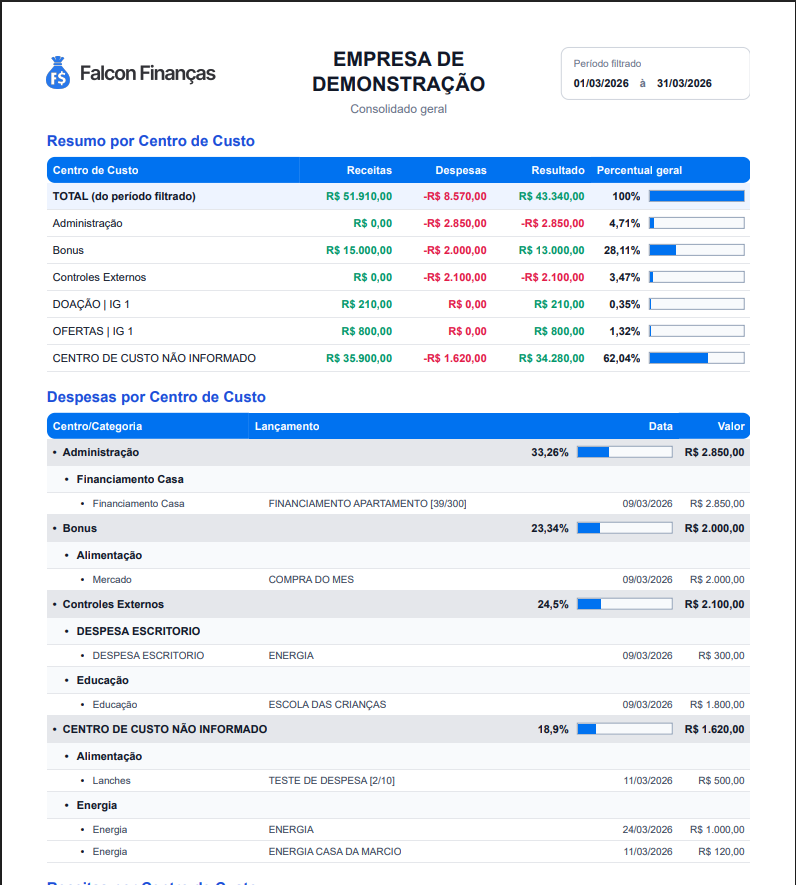Click Controles Externos percentage 3,47%
The height and width of the screenshot is (885, 796).
pos(624,277)
